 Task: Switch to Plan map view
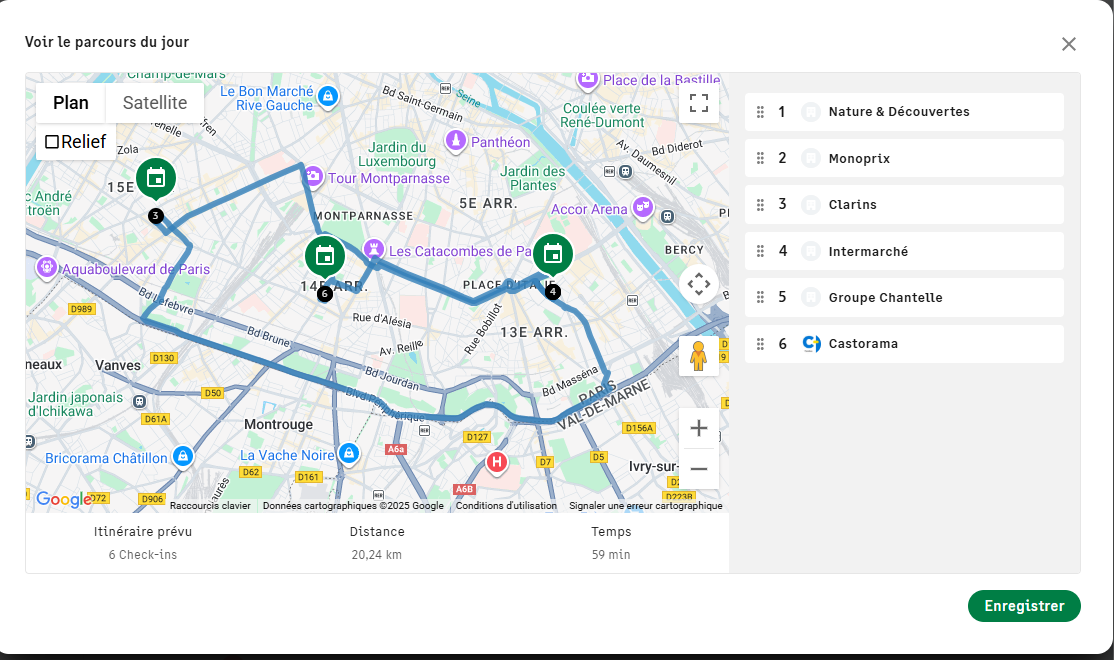click(x=71, y=103)
